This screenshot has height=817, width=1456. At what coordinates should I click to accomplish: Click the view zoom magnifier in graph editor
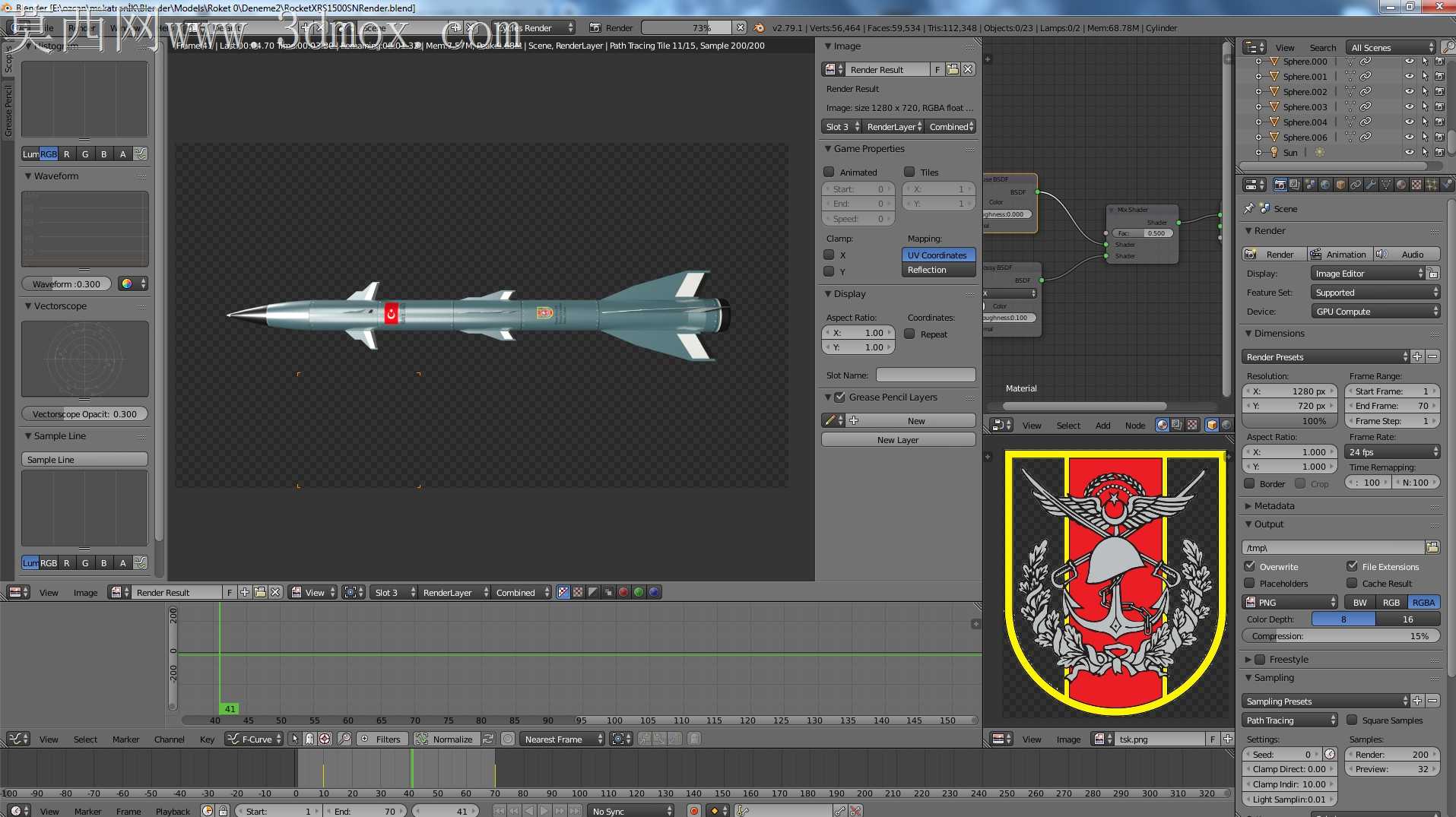coord(344,739)
